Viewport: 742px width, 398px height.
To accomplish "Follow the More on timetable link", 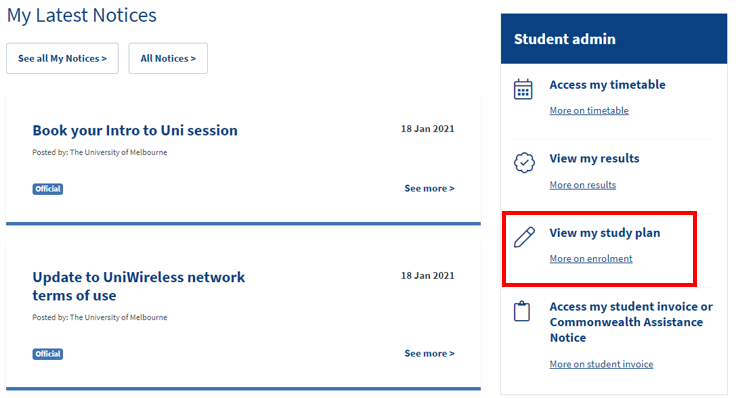I will click(x=589, y=110).
